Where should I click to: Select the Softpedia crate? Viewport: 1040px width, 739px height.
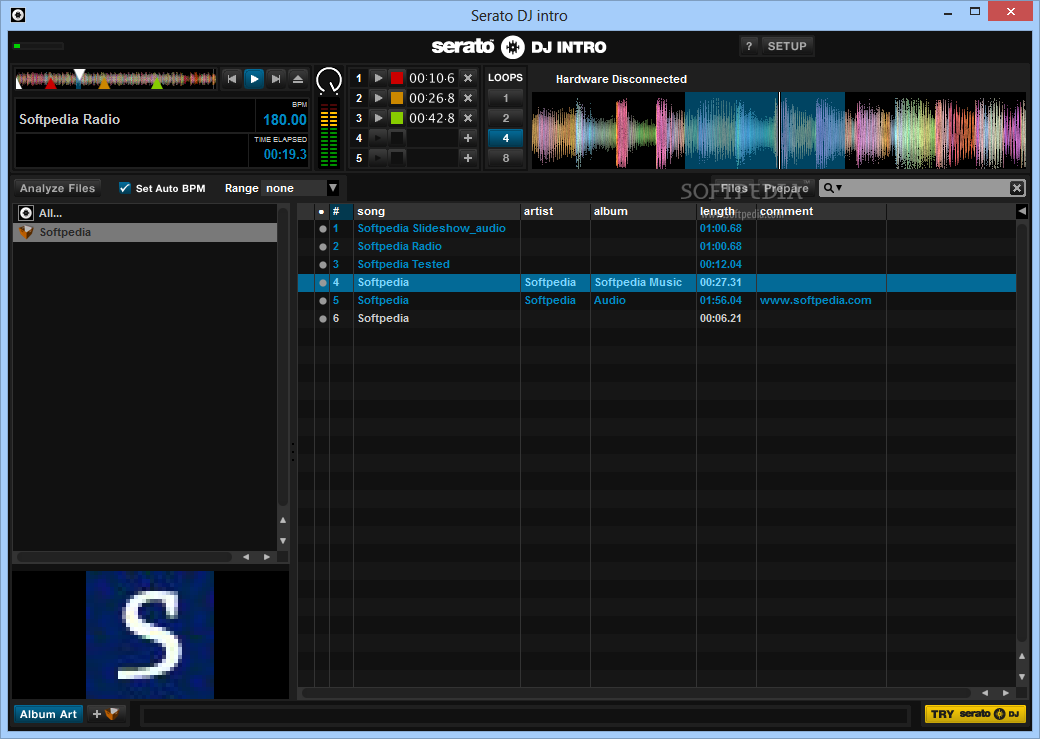145,232
